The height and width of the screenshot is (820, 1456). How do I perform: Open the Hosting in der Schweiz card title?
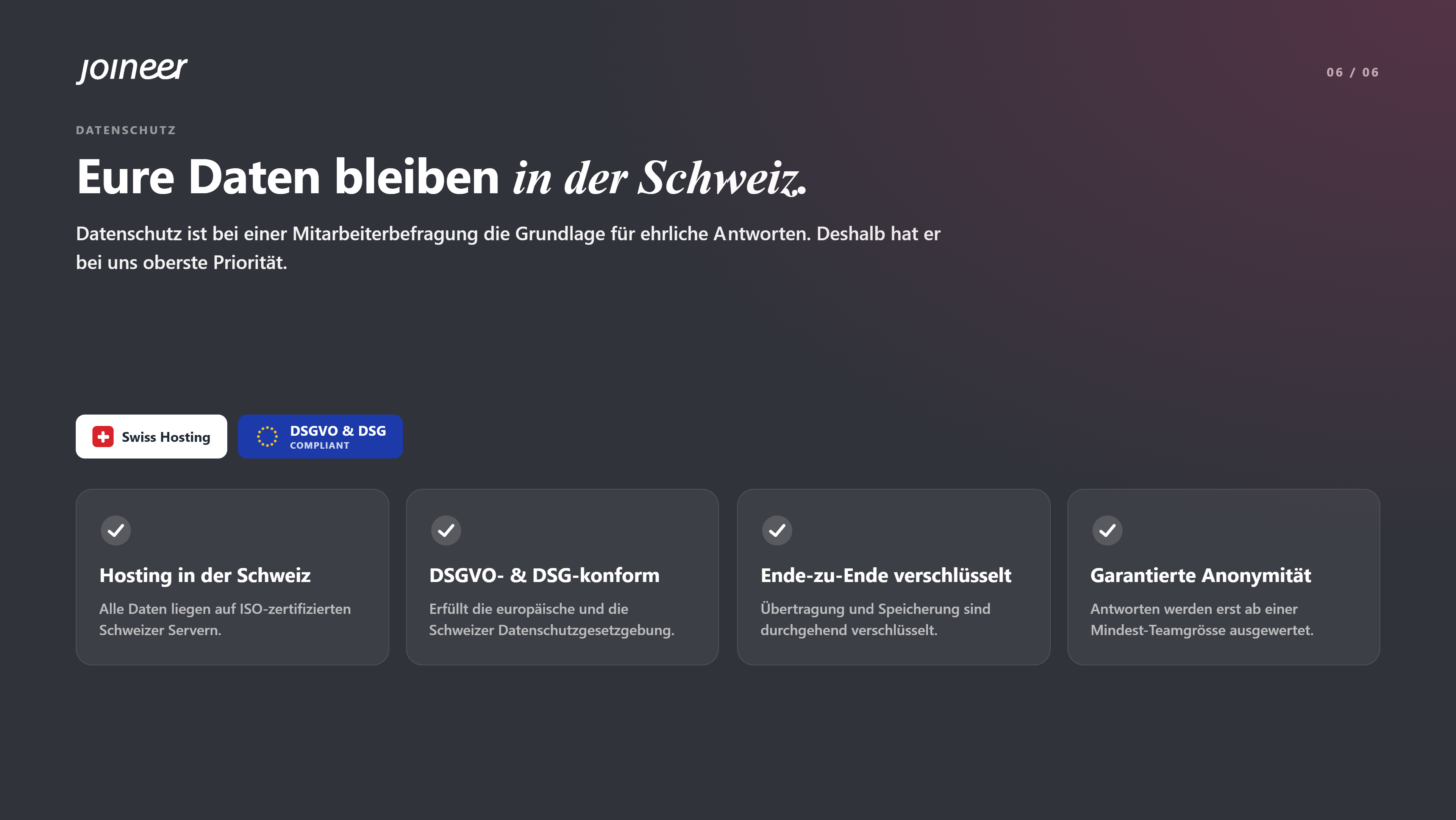pos(205,575)
